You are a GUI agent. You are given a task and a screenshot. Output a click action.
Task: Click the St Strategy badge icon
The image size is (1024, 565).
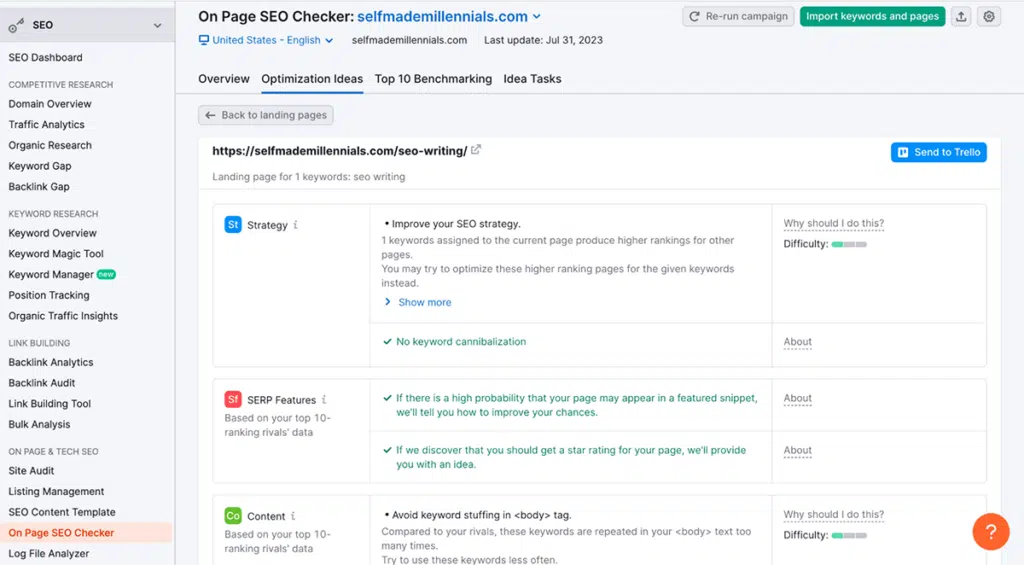point(232,225)
